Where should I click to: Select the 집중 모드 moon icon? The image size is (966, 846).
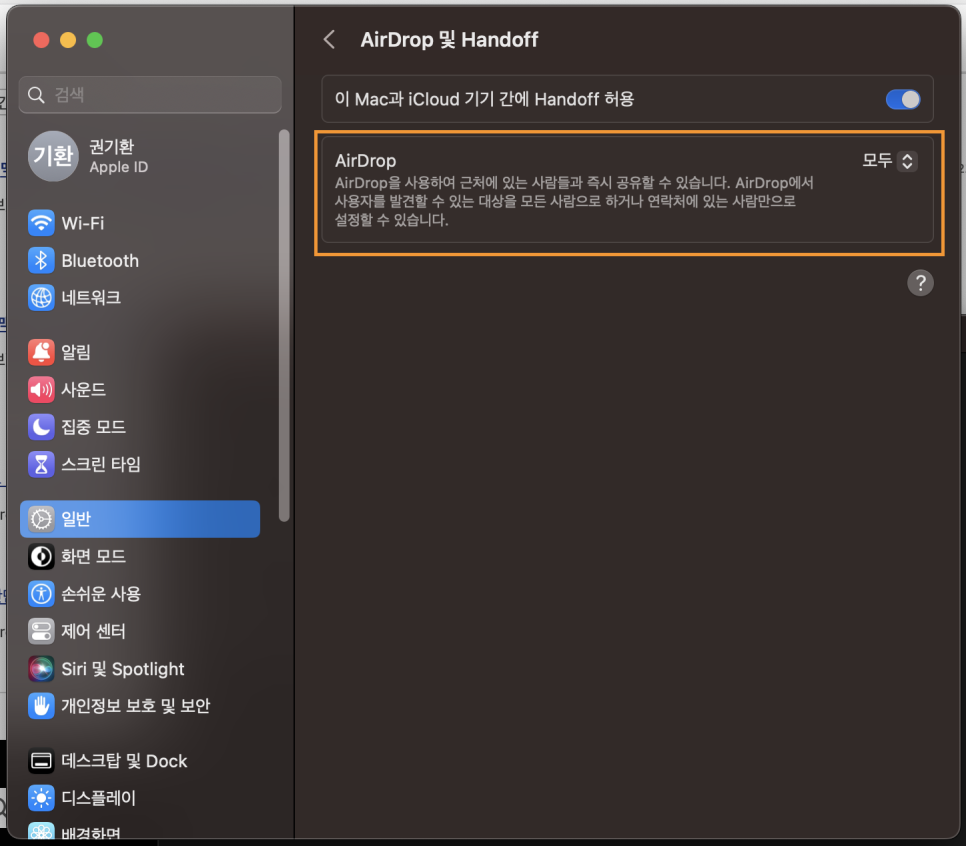click(x=41, y=426)
